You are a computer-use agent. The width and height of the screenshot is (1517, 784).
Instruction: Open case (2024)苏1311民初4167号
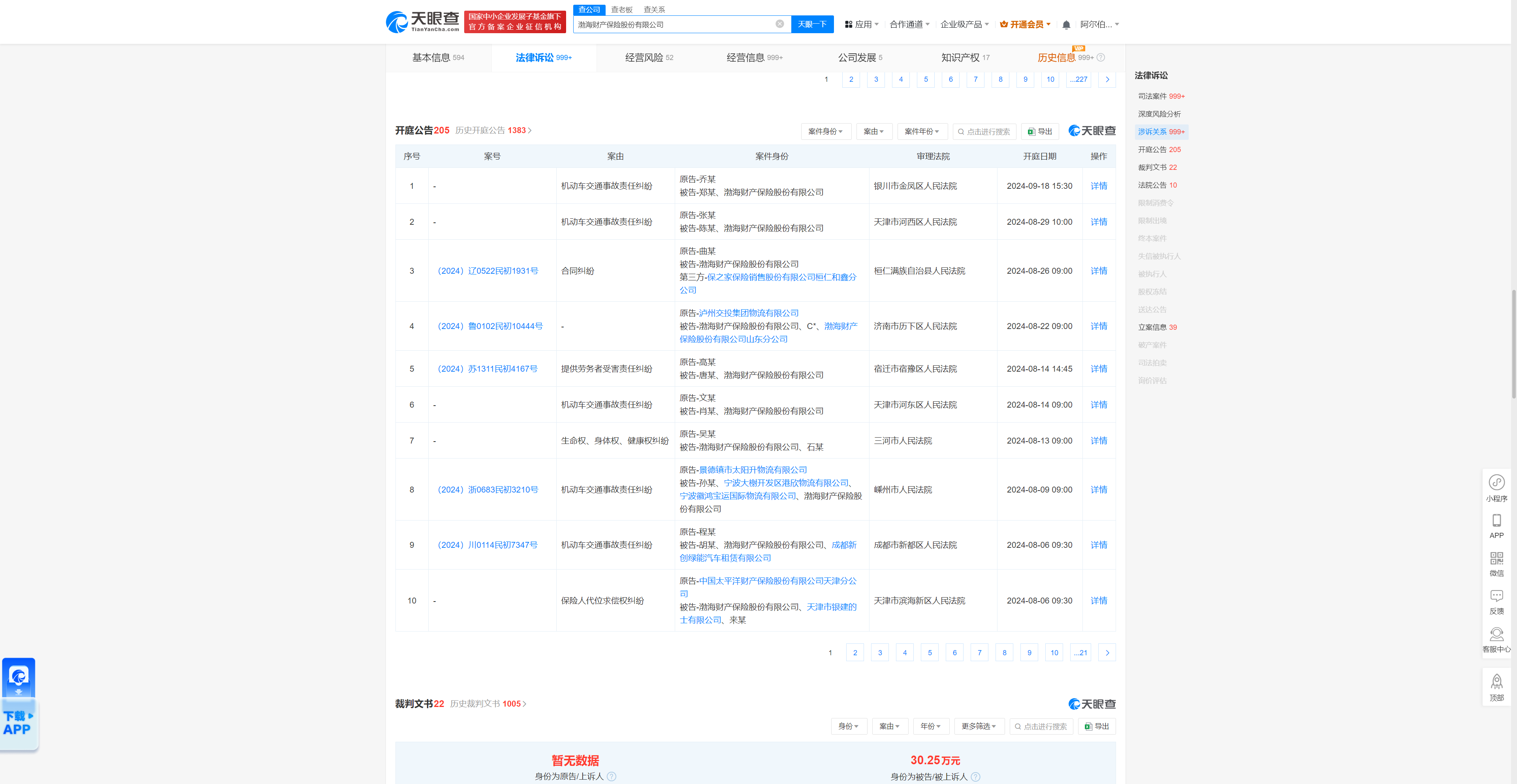[487, 368]
